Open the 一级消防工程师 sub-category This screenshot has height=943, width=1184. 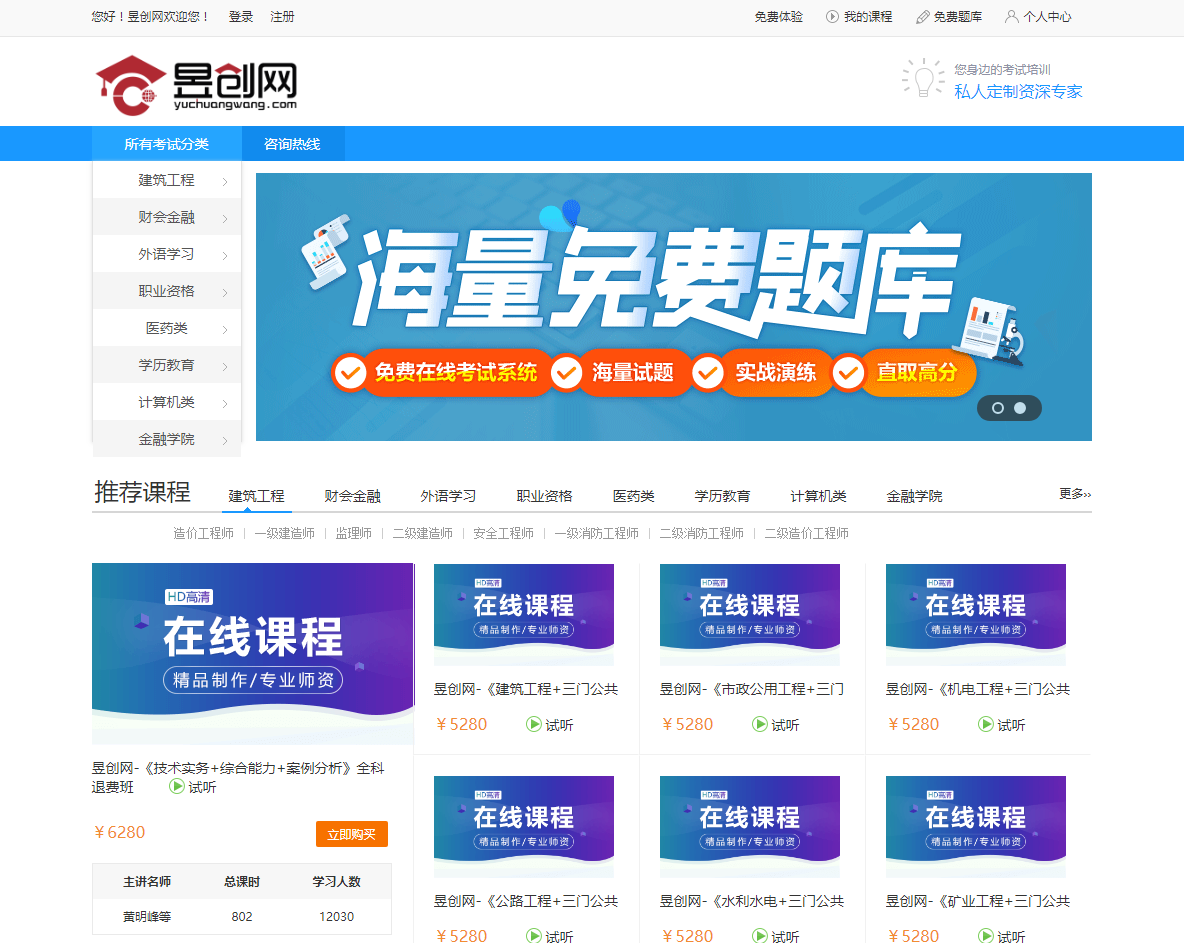pos(597,533)
